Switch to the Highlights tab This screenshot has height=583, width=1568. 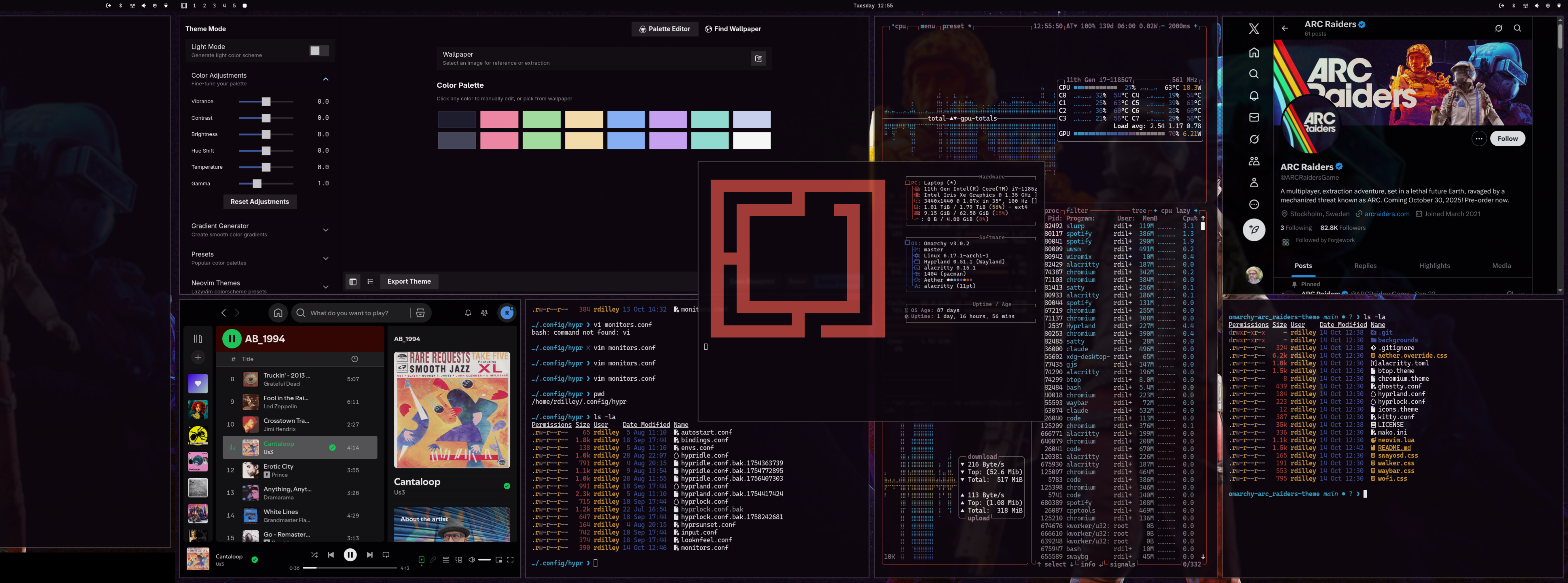[x=1434, y=265]
